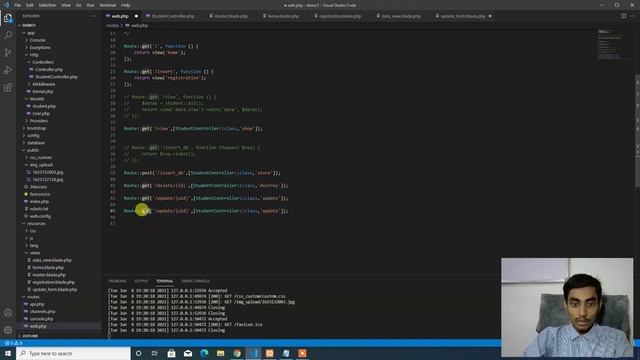Viewport: 640px width, 360px height.
Task: Open the Help menu
Action: (x=125, y=5)
